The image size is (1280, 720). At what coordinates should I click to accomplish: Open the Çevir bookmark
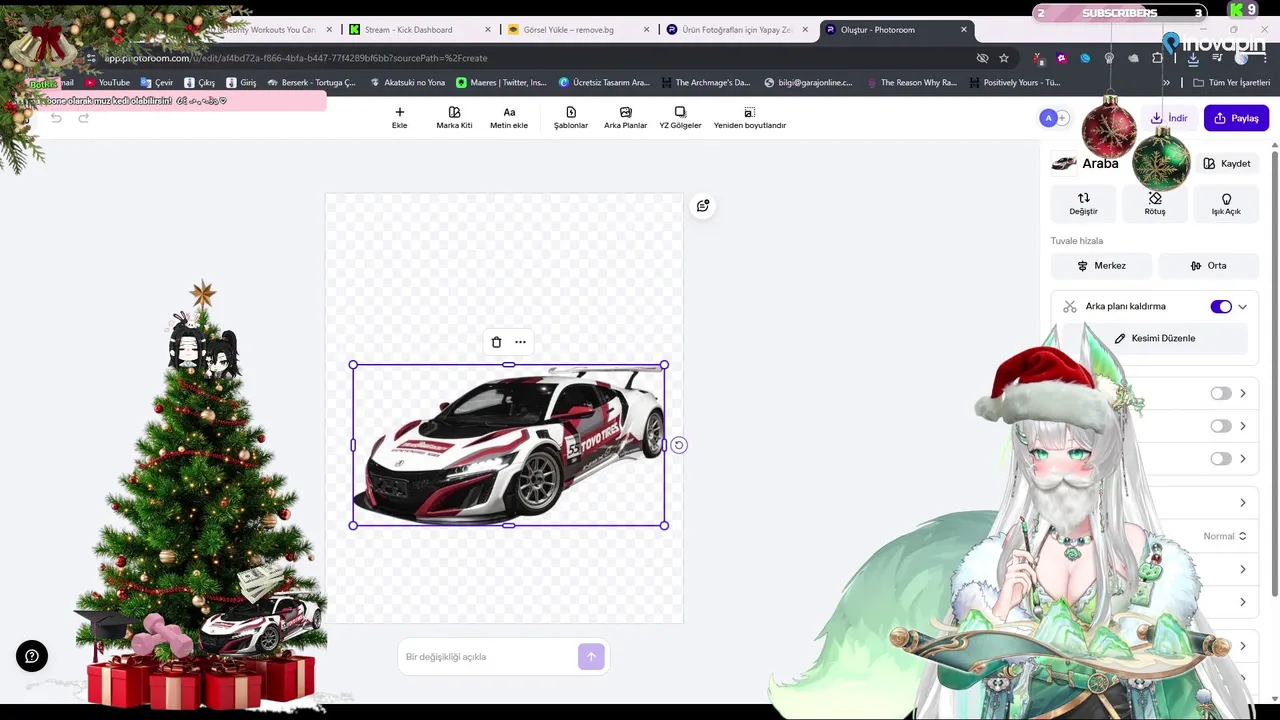click(157, 83)
